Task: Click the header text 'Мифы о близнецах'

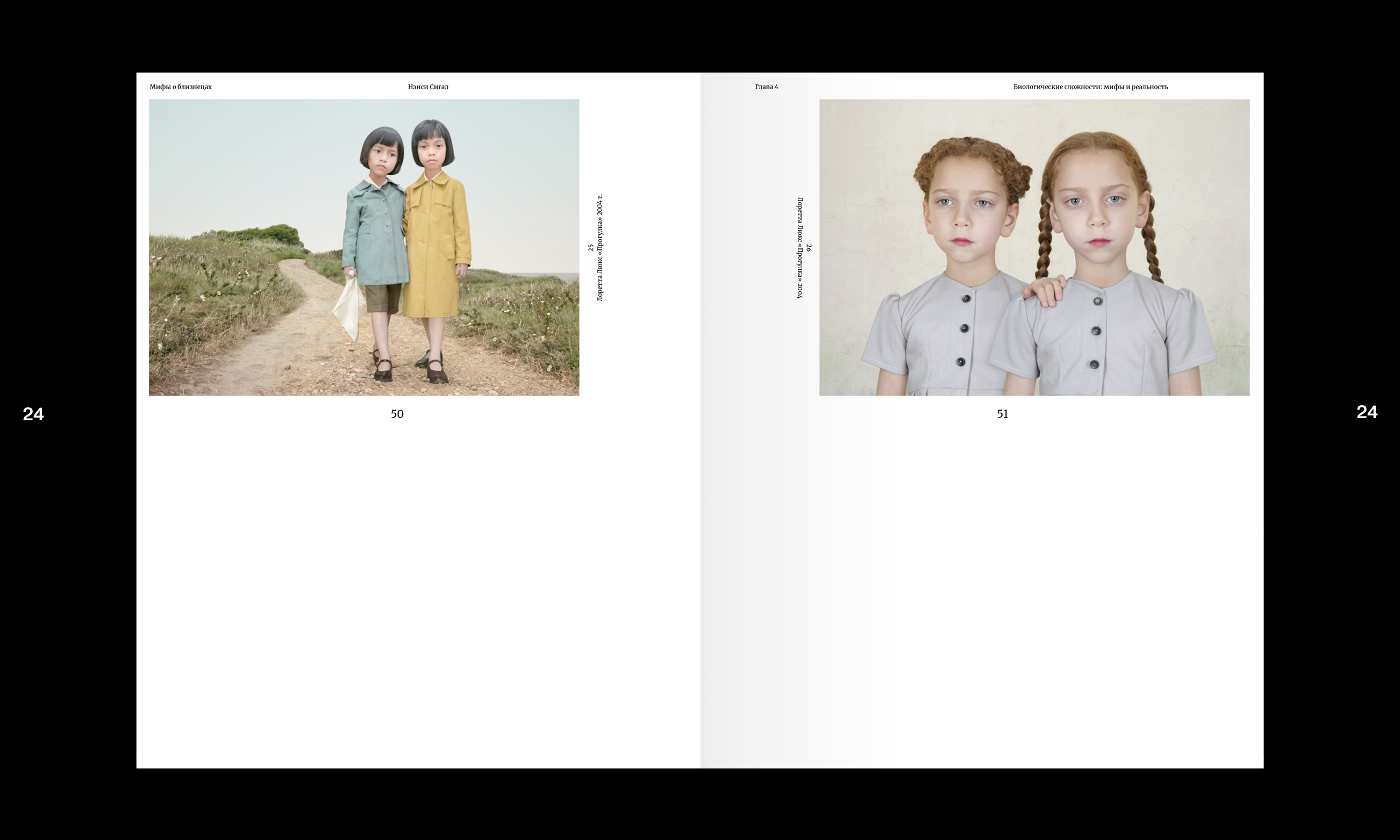Action: coord(181,87)
